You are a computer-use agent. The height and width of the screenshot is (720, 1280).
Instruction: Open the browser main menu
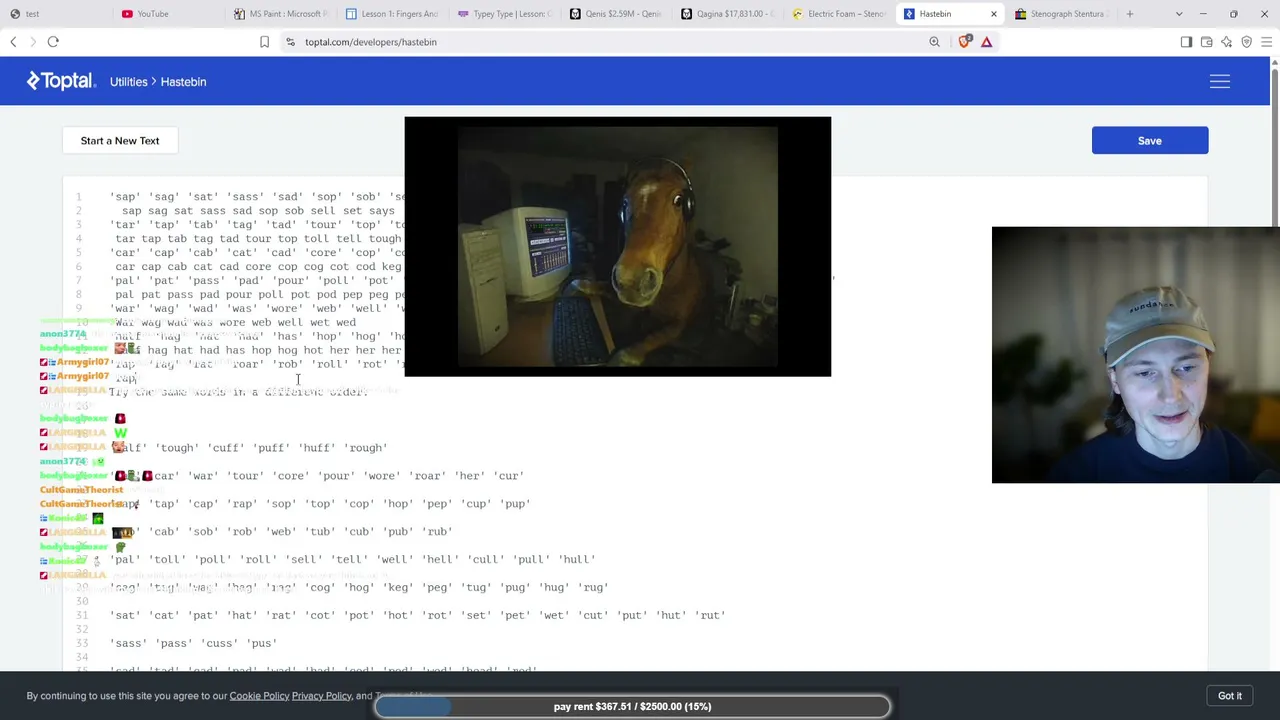coord(1266,42)
